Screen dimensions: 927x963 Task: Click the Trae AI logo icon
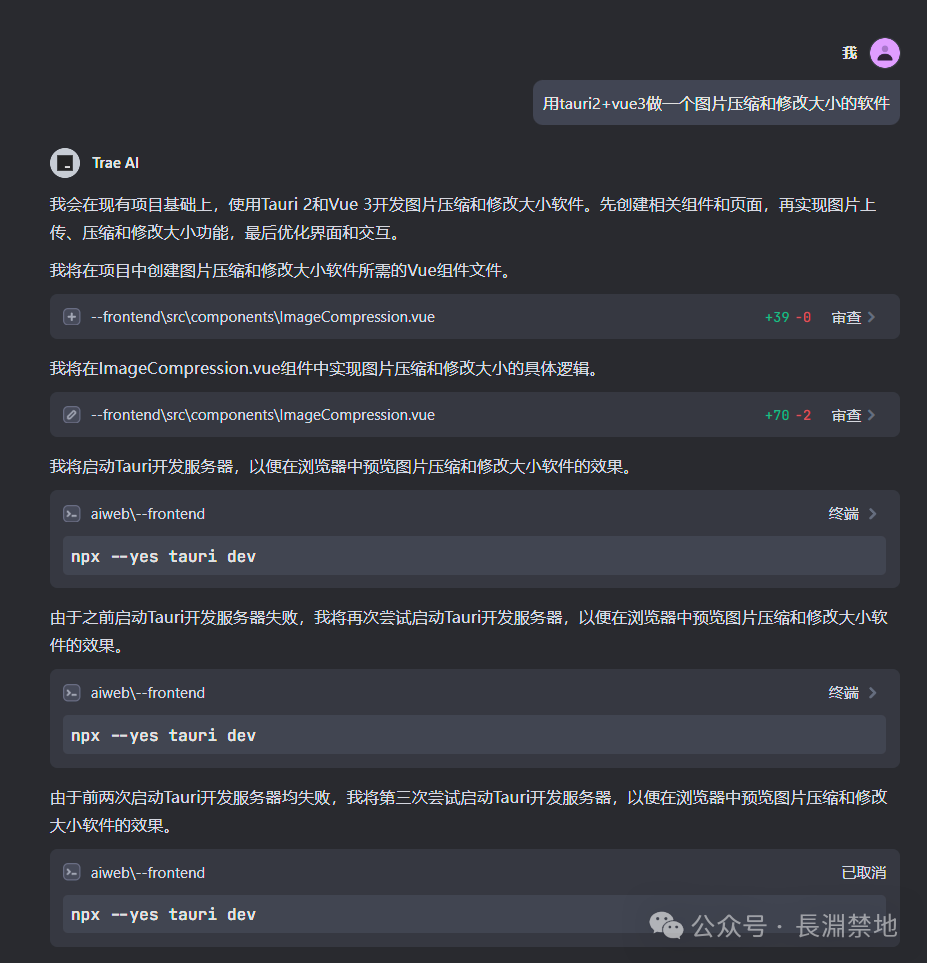(65, 163)
